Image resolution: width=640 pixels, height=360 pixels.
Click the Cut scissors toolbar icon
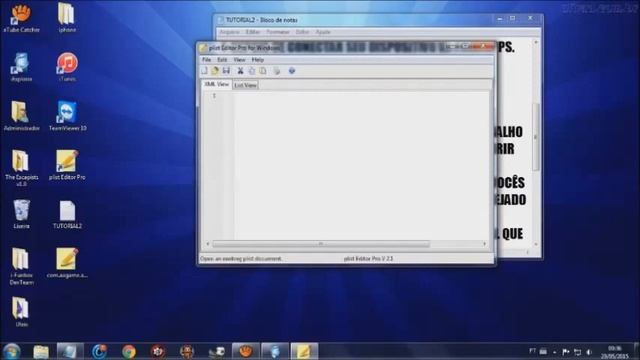click(240, 71)
